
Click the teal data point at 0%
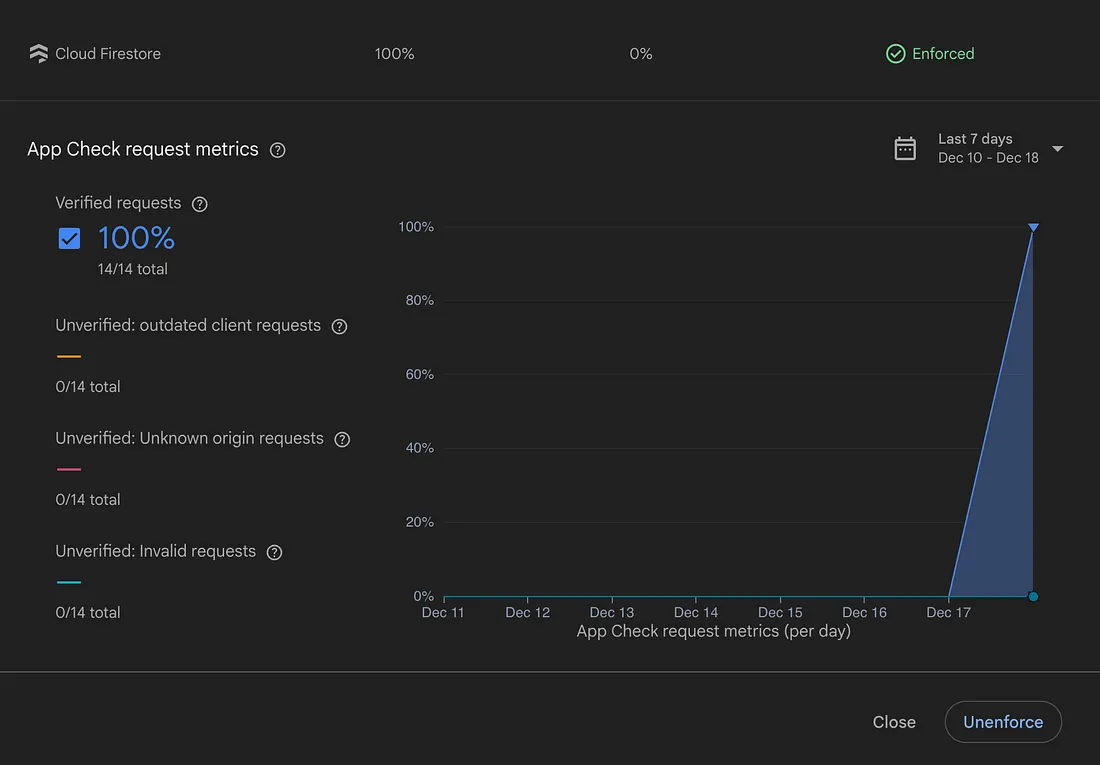(1033, 597)
